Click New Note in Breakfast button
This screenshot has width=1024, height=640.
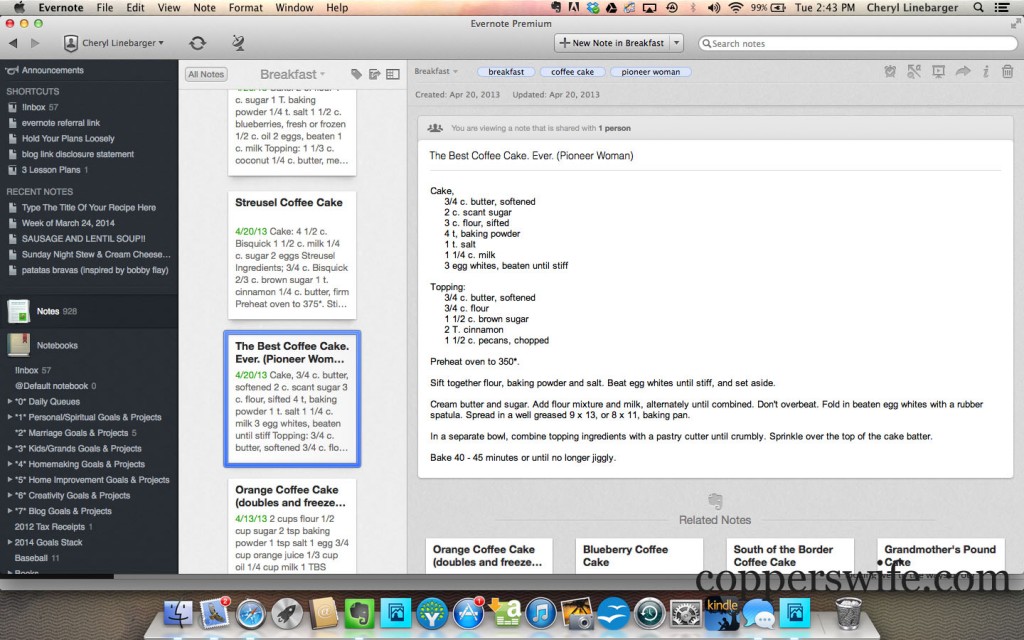pyautogui.click(x=612, y=43)
